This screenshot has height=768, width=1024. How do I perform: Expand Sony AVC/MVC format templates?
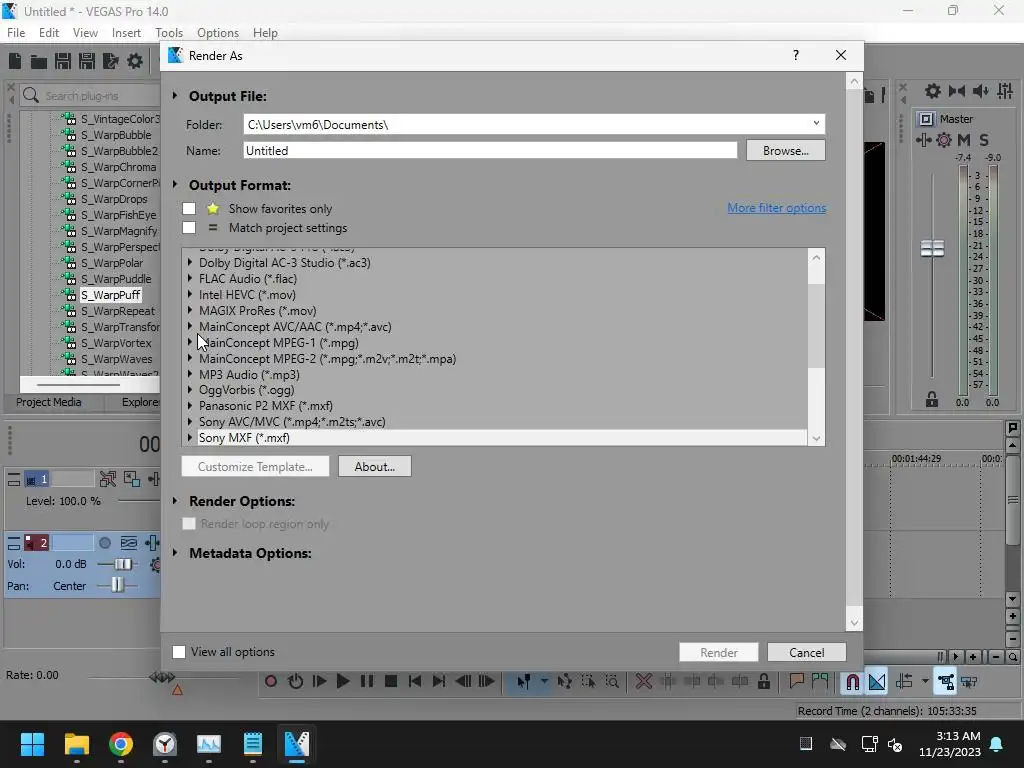tap(190, 421)
